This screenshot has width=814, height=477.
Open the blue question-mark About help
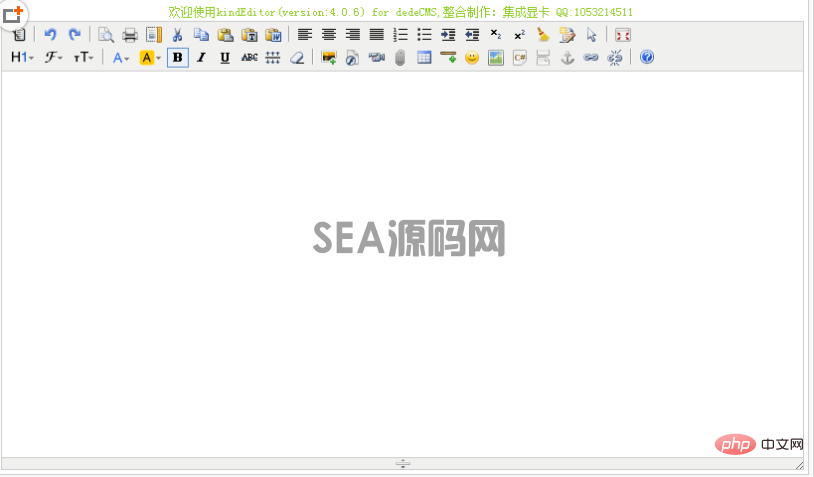click(x=647, y=57)
